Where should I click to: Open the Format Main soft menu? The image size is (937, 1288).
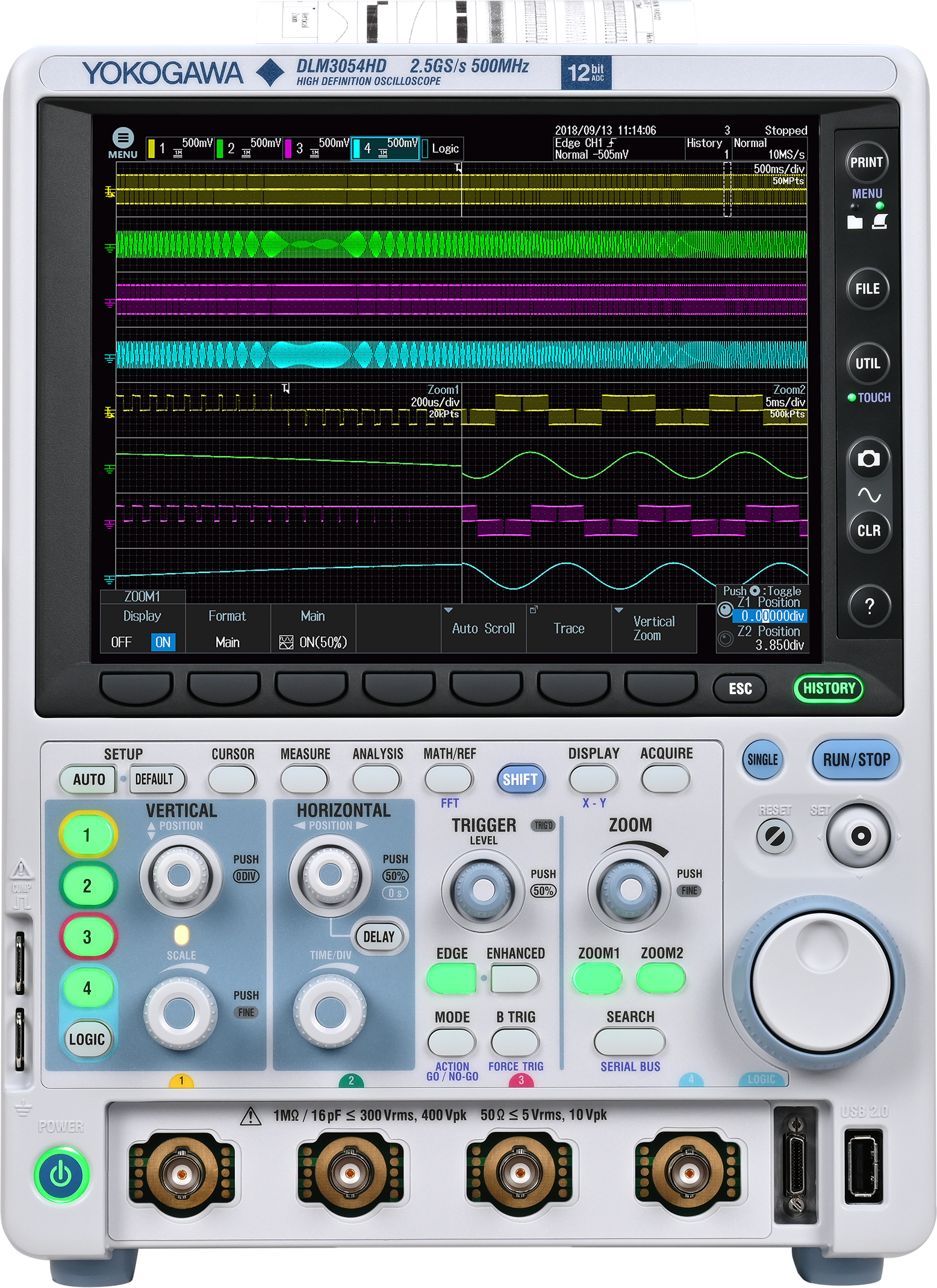(228, 629)
